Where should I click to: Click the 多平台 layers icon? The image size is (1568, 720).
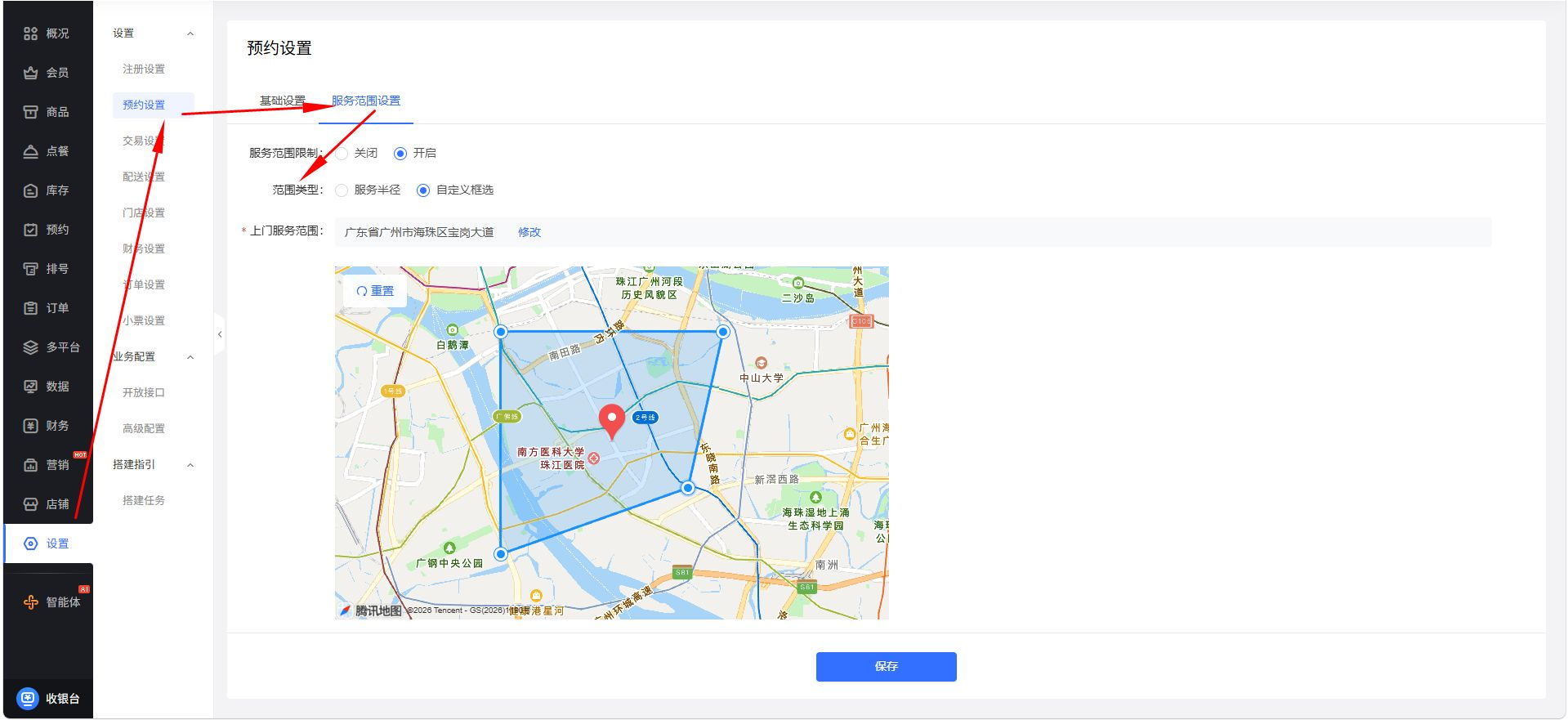coord(30,347)
